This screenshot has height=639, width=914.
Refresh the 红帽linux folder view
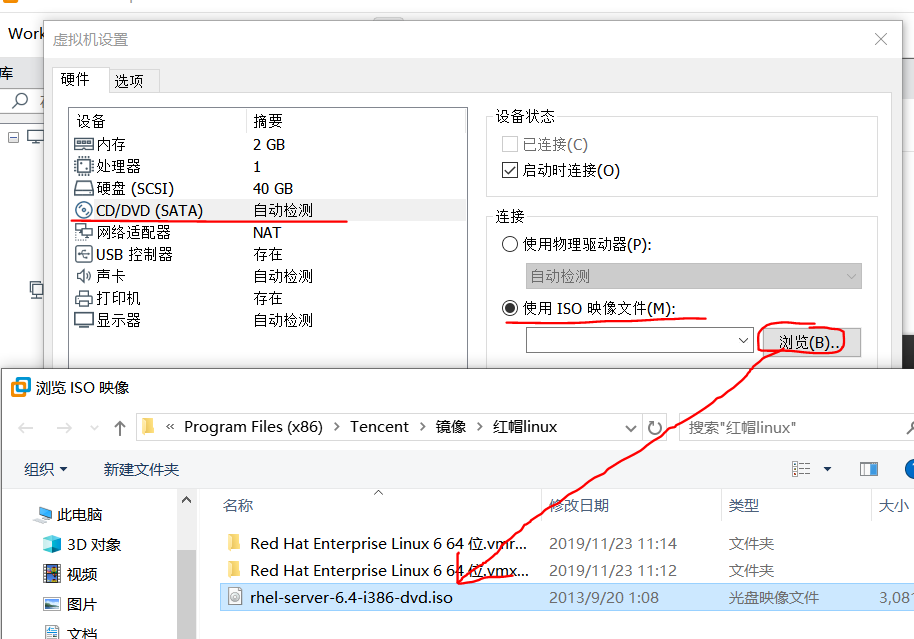655,428
